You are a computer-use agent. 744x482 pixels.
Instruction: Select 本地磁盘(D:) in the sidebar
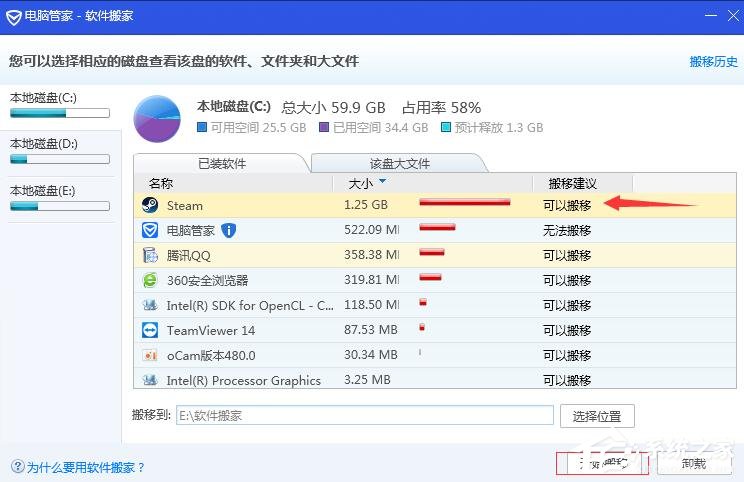point(59,151)
